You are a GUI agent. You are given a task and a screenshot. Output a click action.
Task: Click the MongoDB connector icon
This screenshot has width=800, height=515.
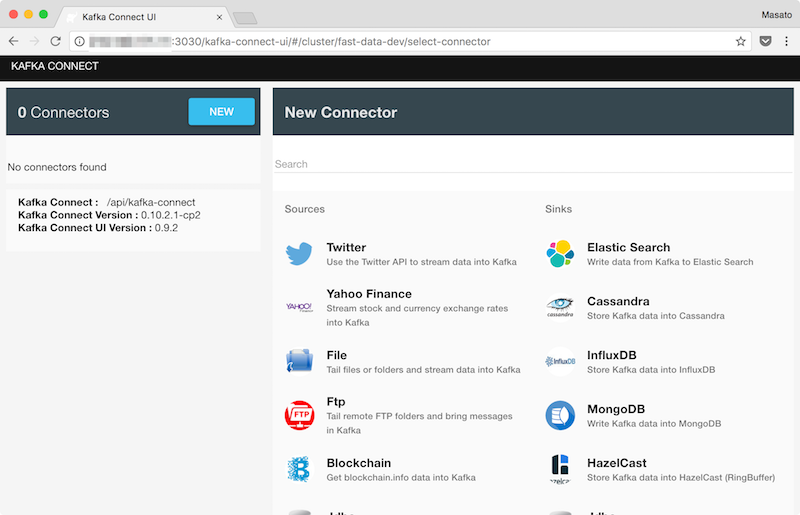[560, 415]
